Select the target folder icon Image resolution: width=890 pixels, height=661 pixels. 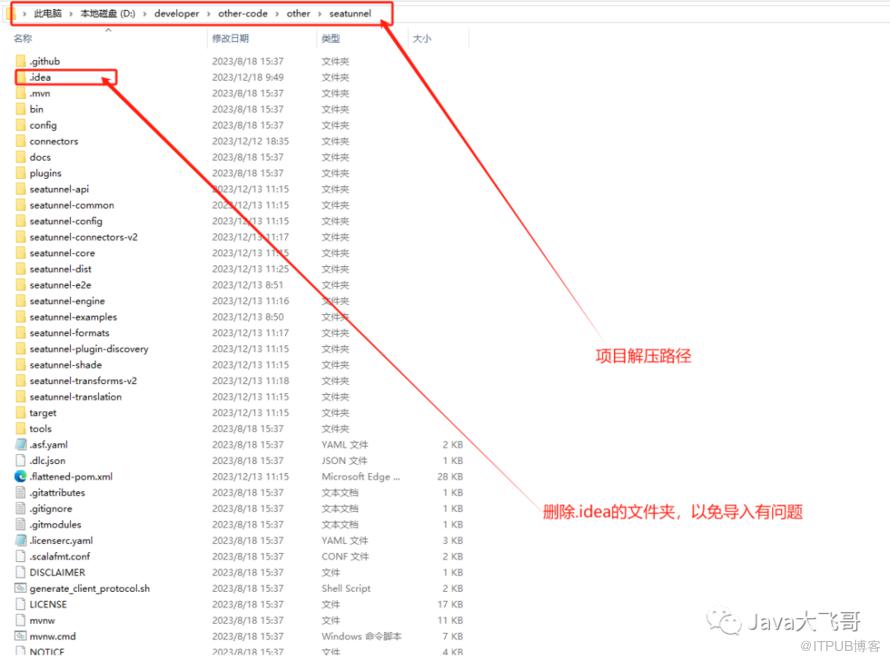coord(21,412)
